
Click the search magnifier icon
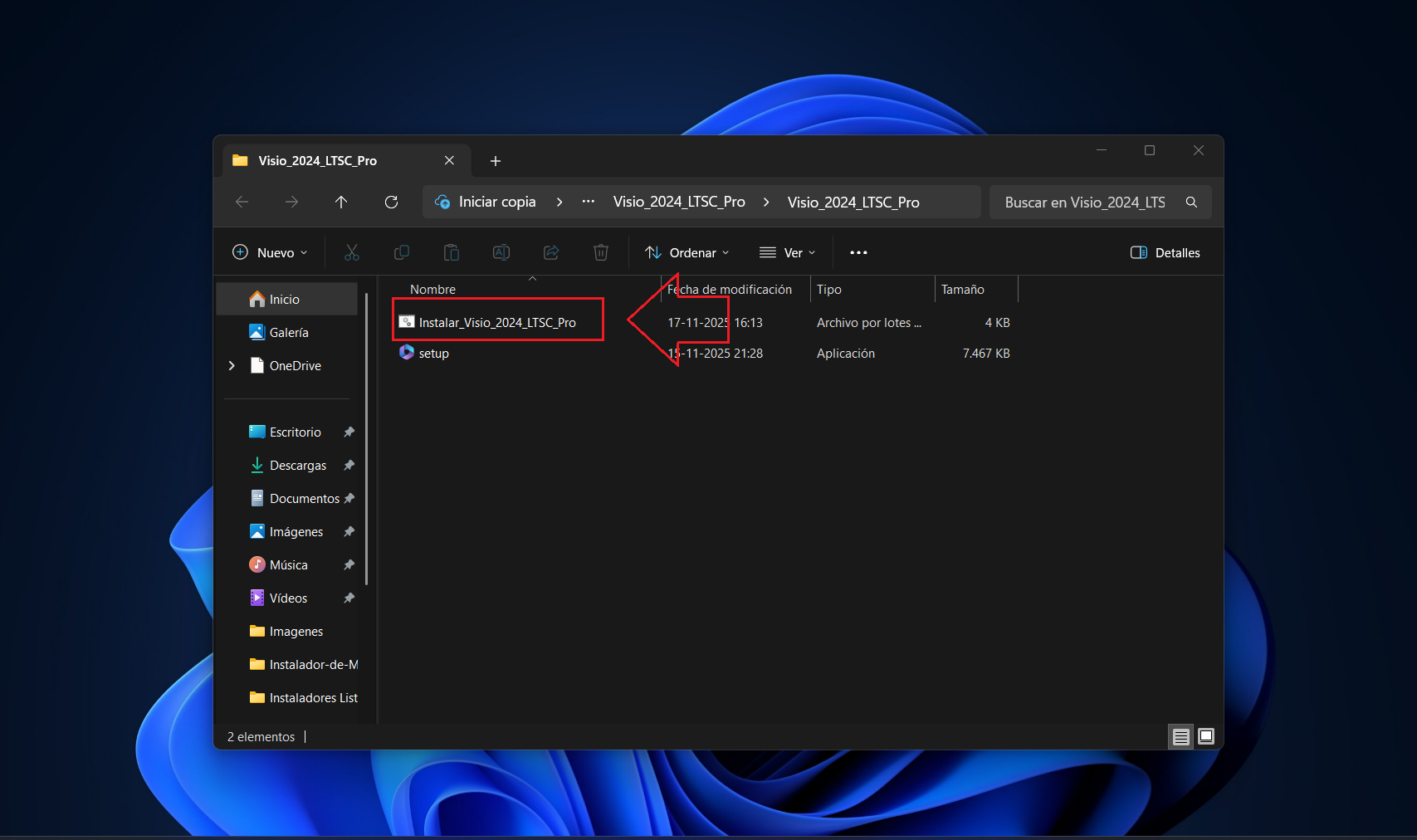[1191, 202]
